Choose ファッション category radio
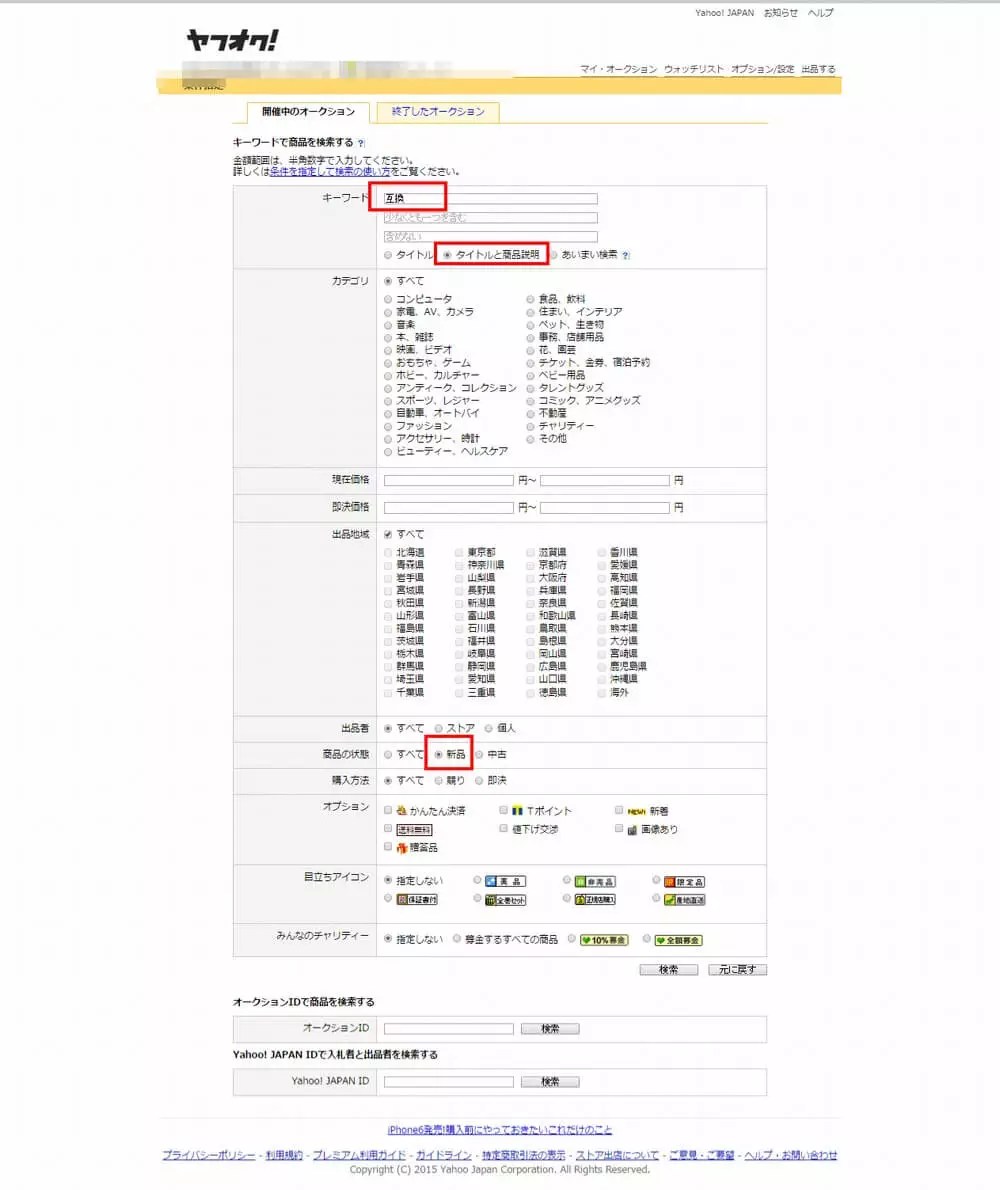Image resolution: width=1000 pixels, height=1190 pixels. point(388,427)
